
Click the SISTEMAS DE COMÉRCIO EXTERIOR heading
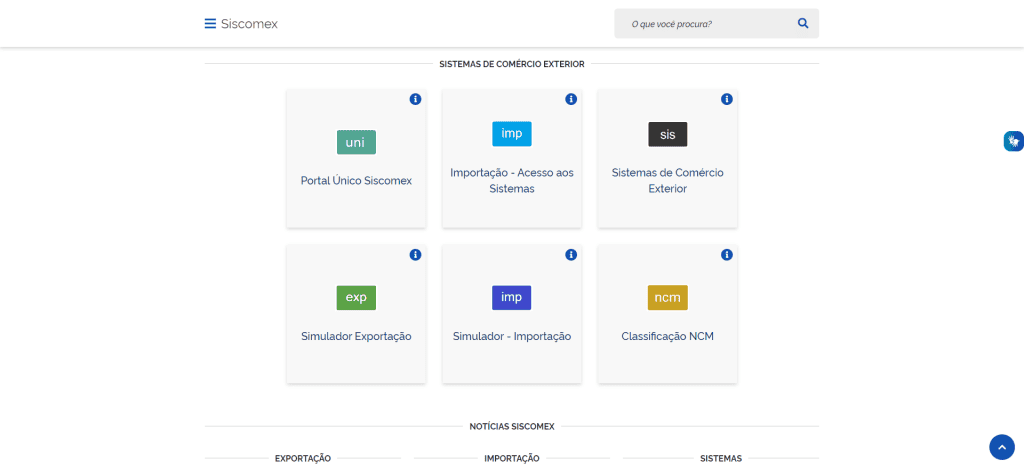pyautogui.click(x=512, y=64)
